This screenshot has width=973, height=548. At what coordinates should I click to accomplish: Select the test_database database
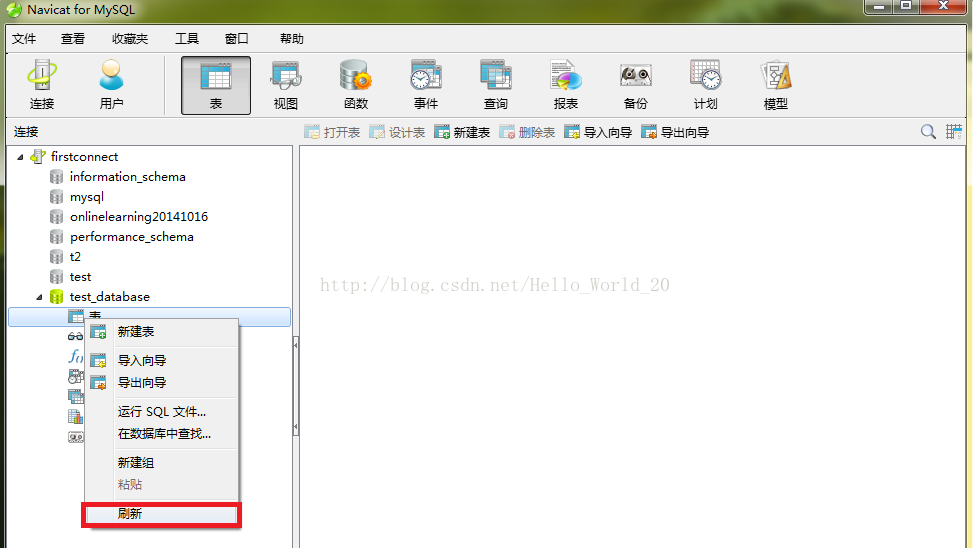[109, 297]
